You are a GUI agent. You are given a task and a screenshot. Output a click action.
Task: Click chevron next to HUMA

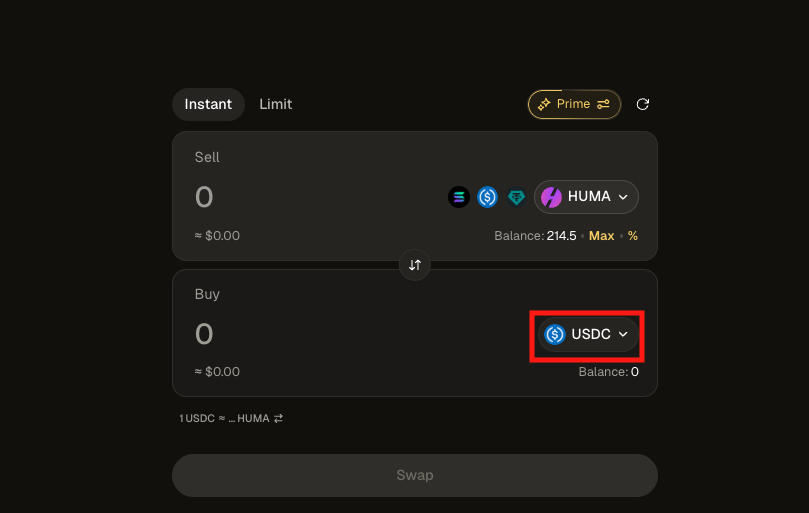623,197
